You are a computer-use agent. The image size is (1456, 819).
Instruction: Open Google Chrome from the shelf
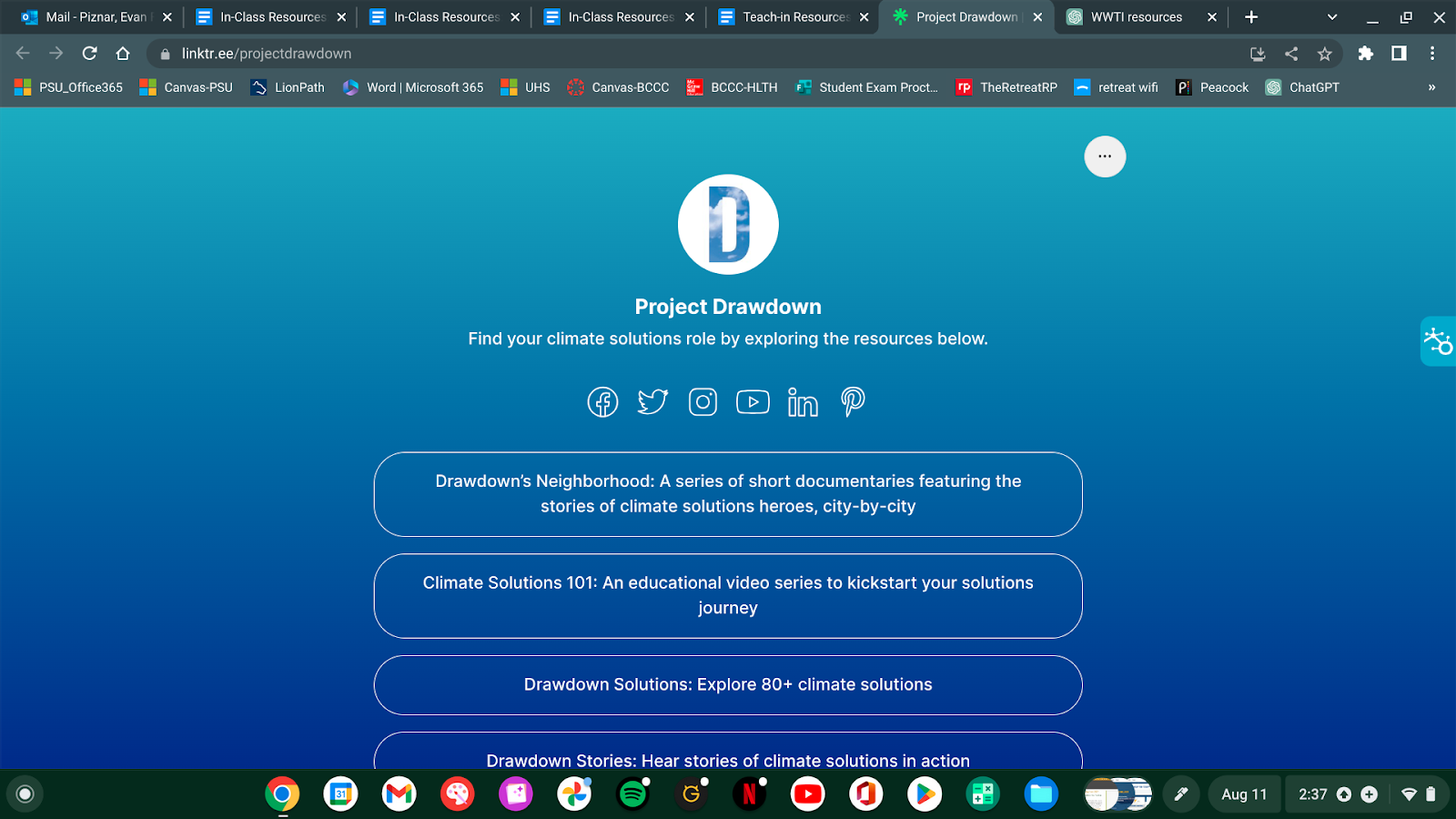282,794
